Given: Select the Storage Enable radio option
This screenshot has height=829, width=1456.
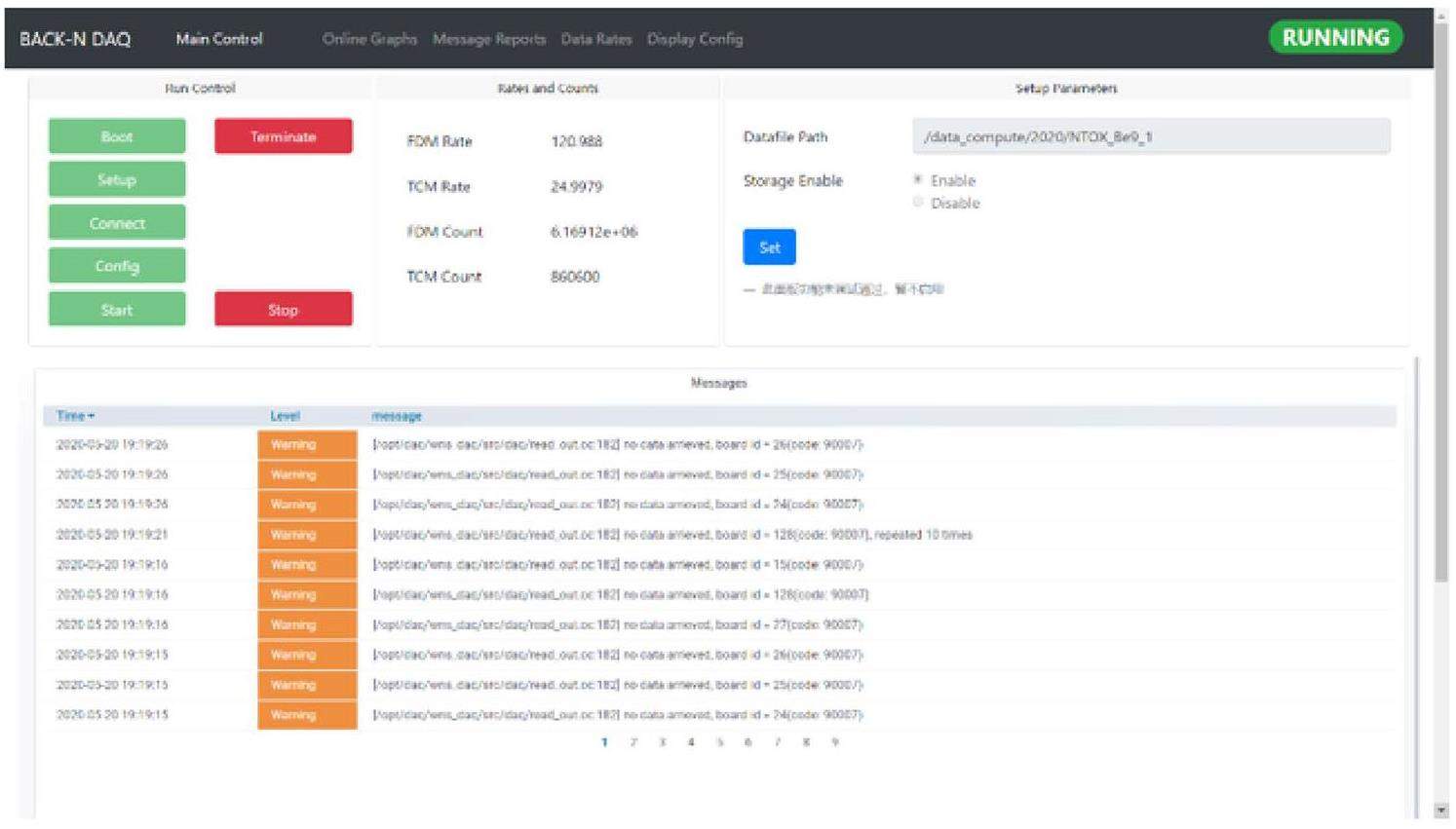Looking at the screenshot, I should [x=918, y=180].
